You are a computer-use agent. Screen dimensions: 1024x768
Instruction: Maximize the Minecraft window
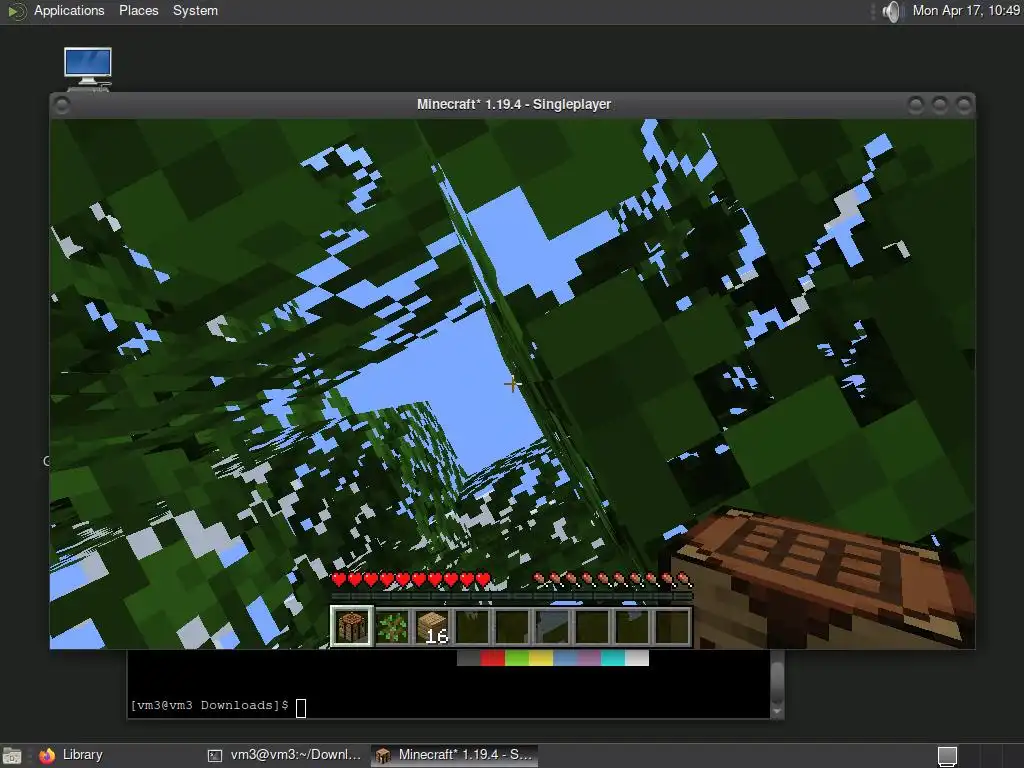(940, 105)
